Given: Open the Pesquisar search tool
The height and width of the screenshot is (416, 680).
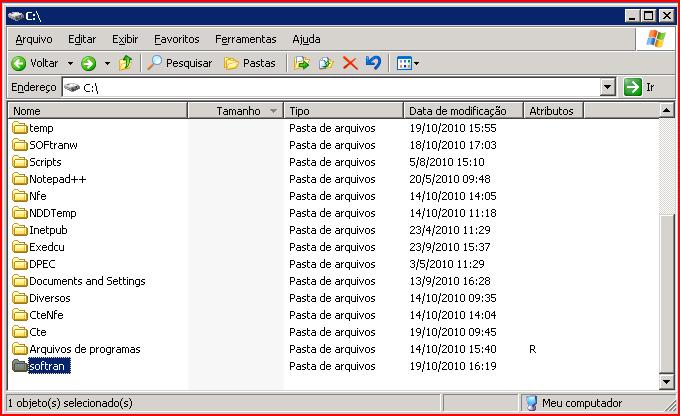Looking at the screenshot, I should pos(180,63).
